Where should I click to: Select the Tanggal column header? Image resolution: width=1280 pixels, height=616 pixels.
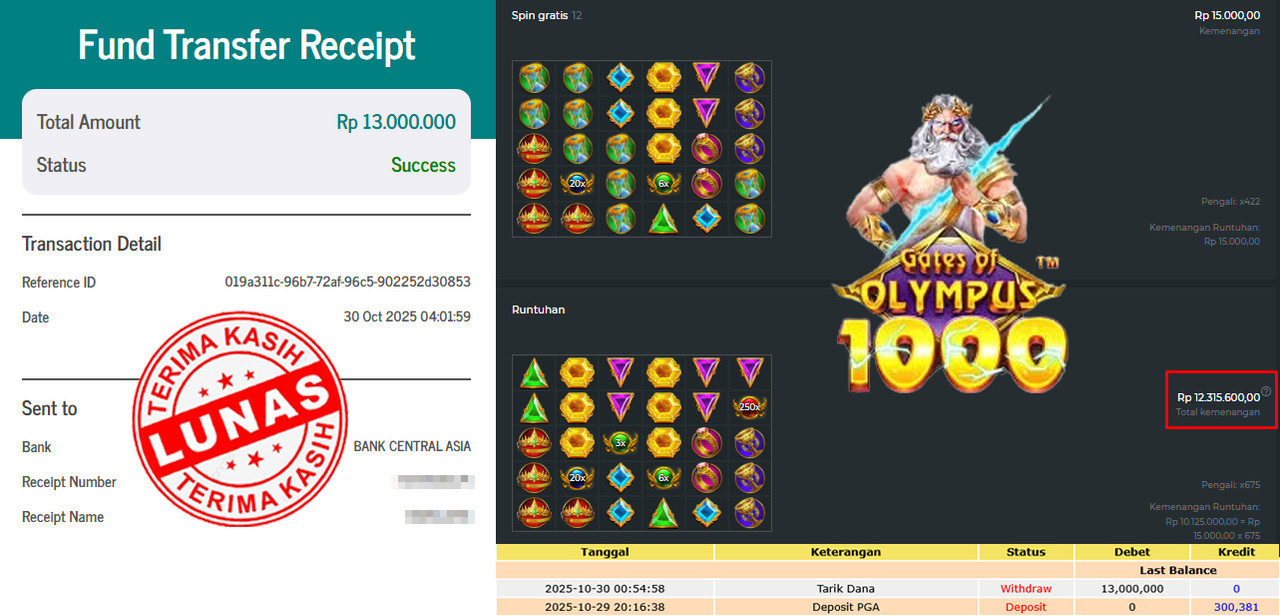[x=605, y=552]
